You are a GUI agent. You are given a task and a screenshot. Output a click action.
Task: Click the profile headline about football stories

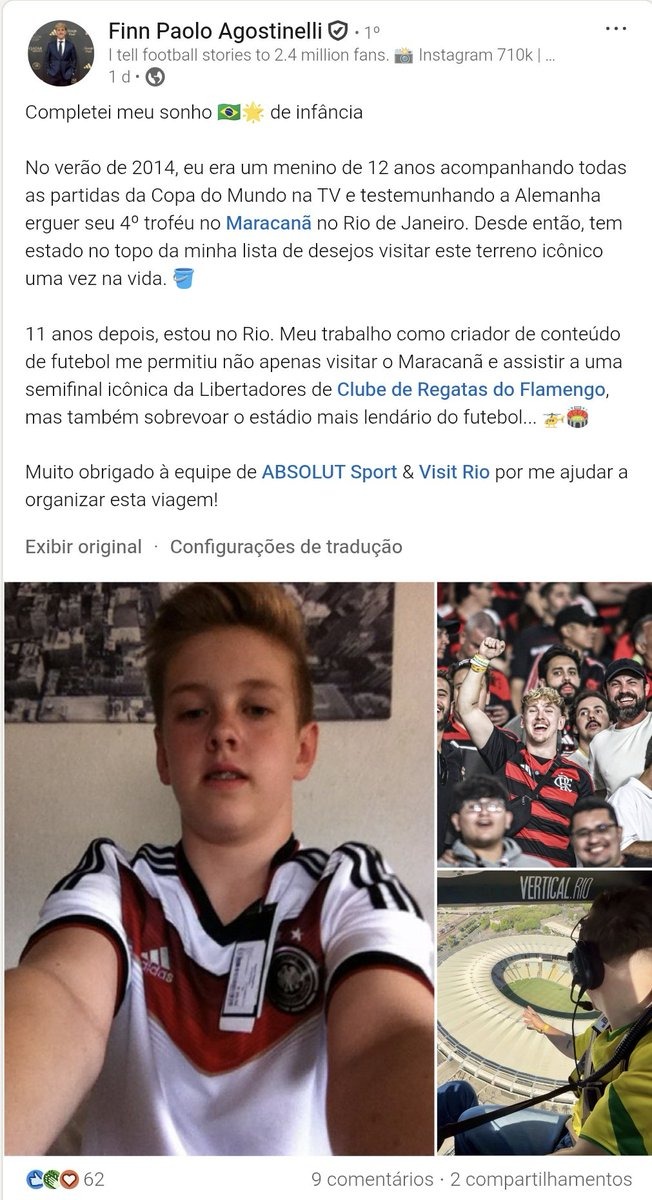pos(332,56)
